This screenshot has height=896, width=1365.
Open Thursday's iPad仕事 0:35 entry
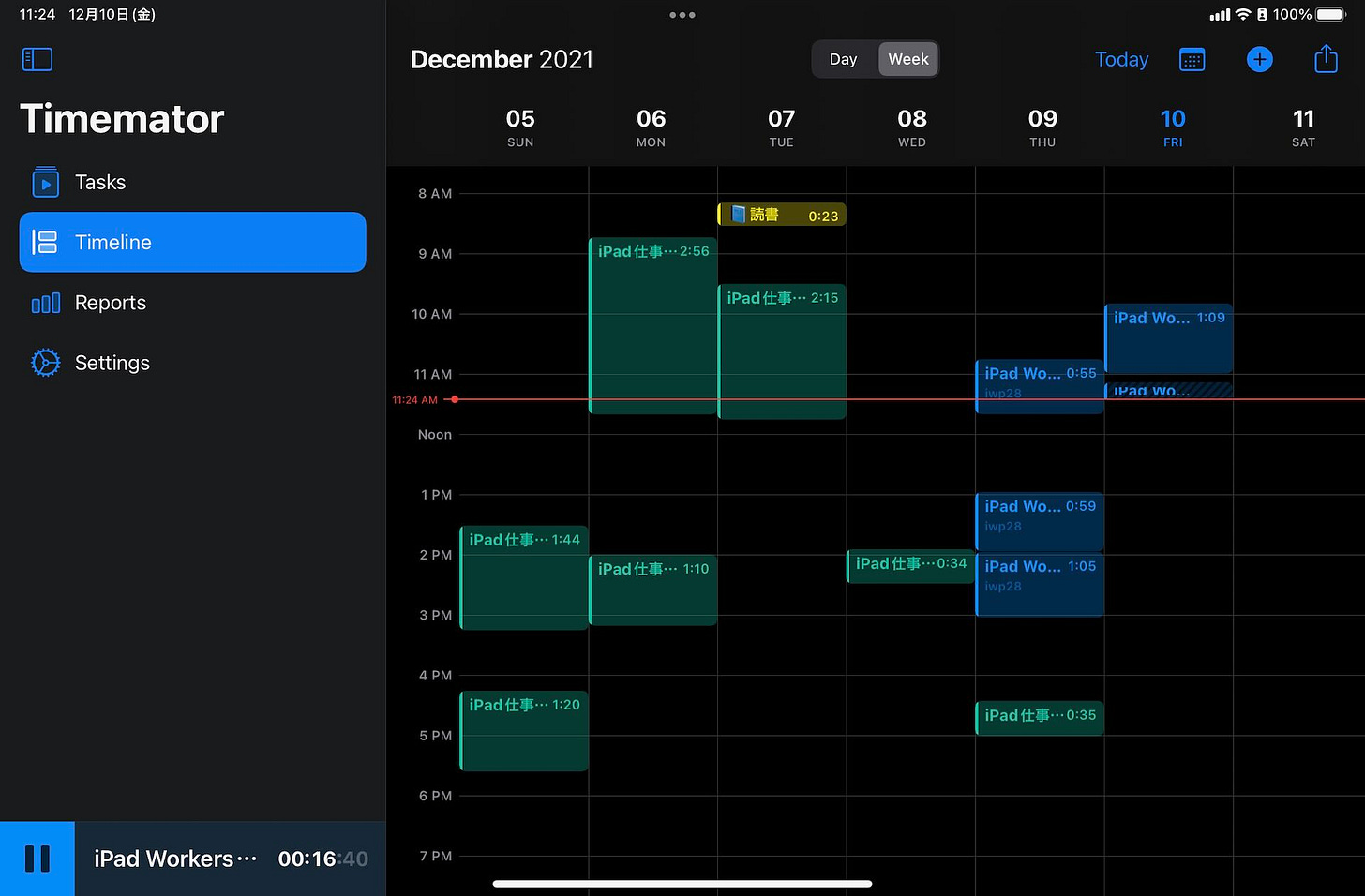click(x=1040, y=718)
